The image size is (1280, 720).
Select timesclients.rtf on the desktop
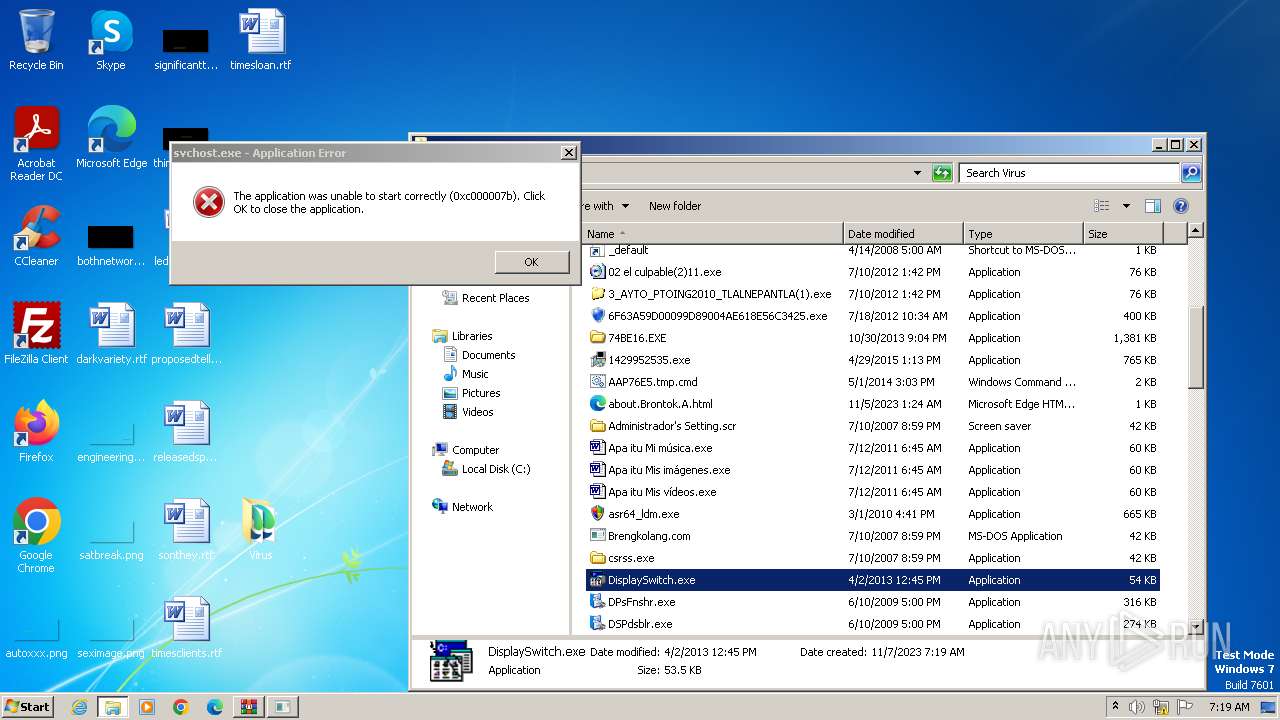[x=186, y=628]
